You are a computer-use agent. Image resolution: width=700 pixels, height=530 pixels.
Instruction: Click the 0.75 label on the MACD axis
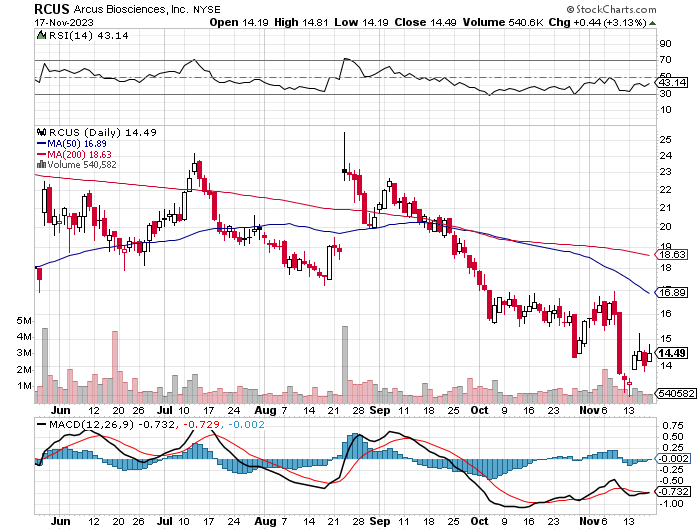(x=673, y=426)
